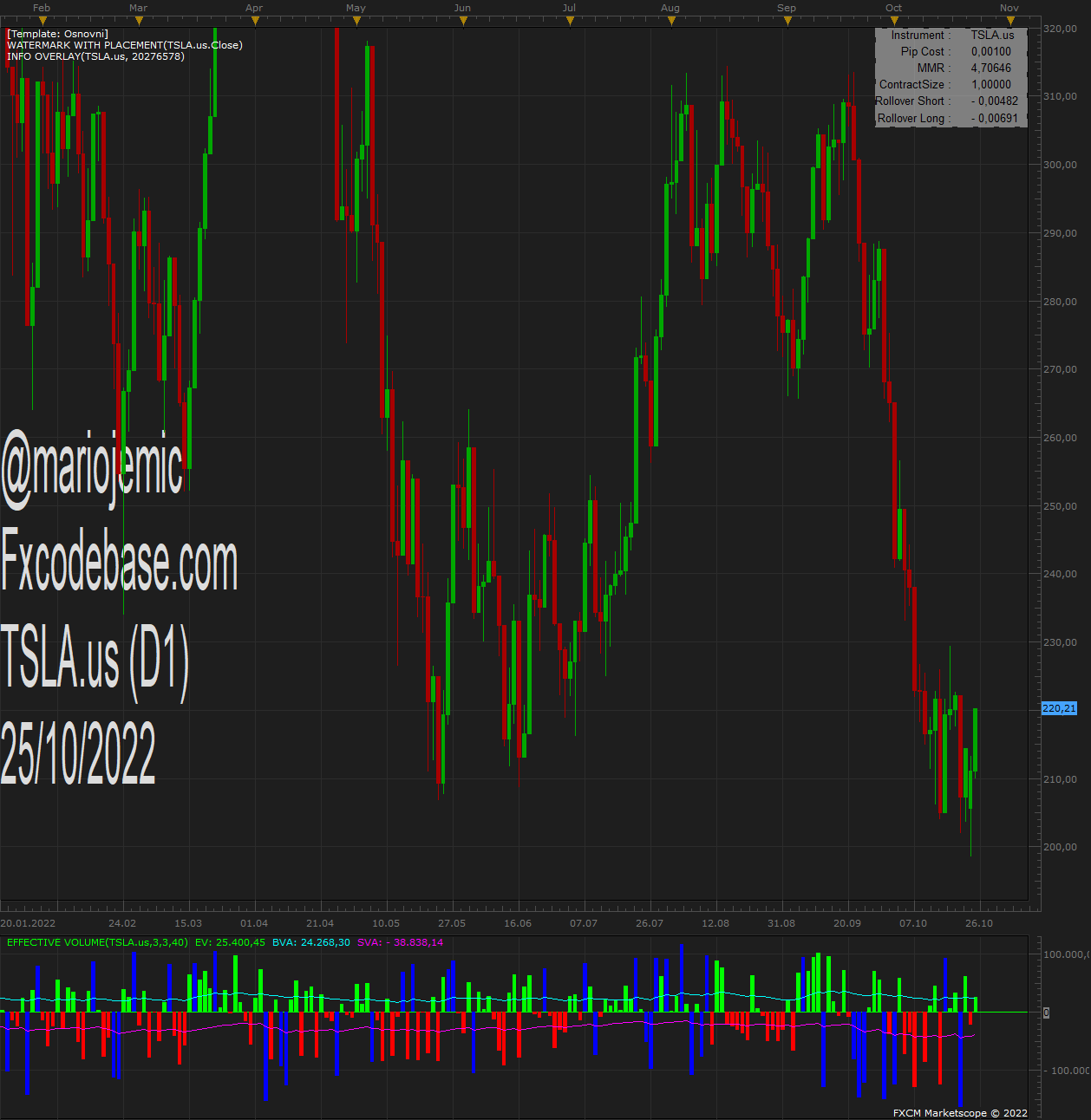This screenshot has height=1120, width=1091.
Task: Click the '07.07' date axis label
Action: pyautogui.click(x=584, y=923)
